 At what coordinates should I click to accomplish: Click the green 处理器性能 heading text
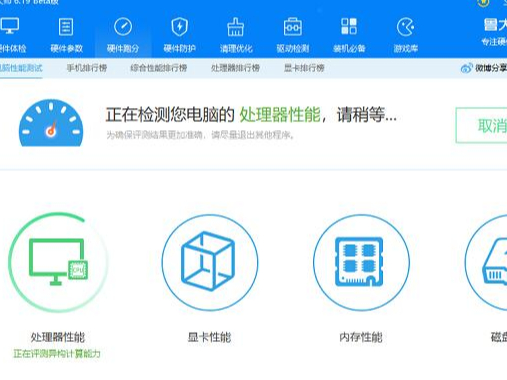280,115
